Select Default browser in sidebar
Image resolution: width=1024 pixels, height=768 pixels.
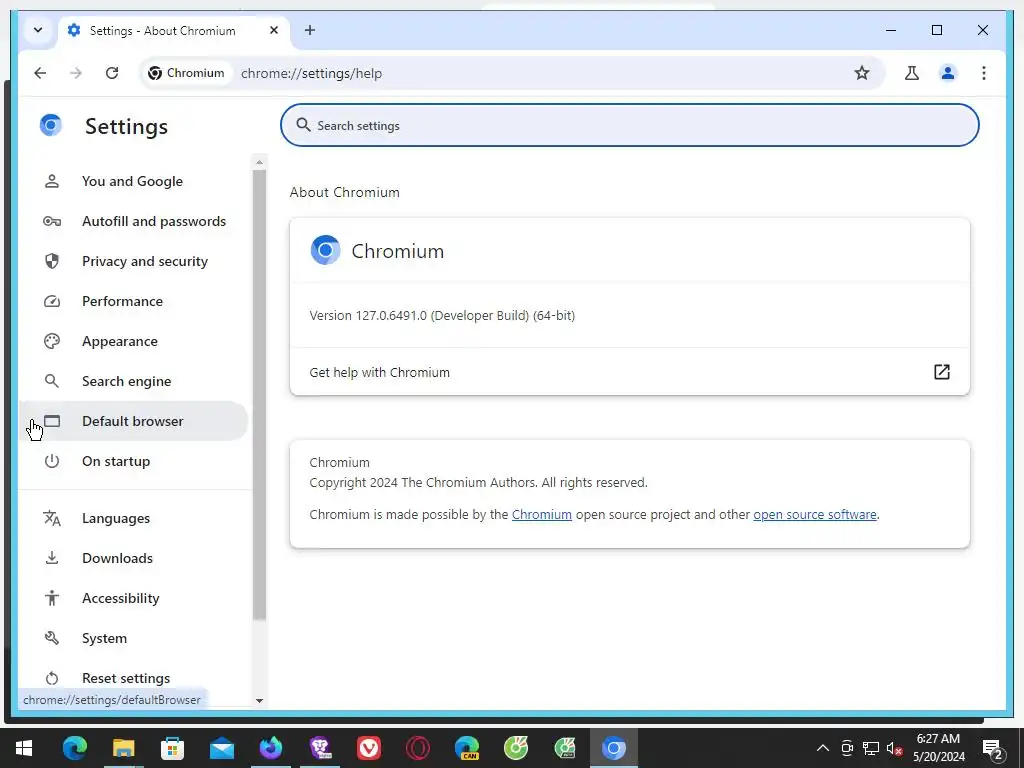(133, 421)
